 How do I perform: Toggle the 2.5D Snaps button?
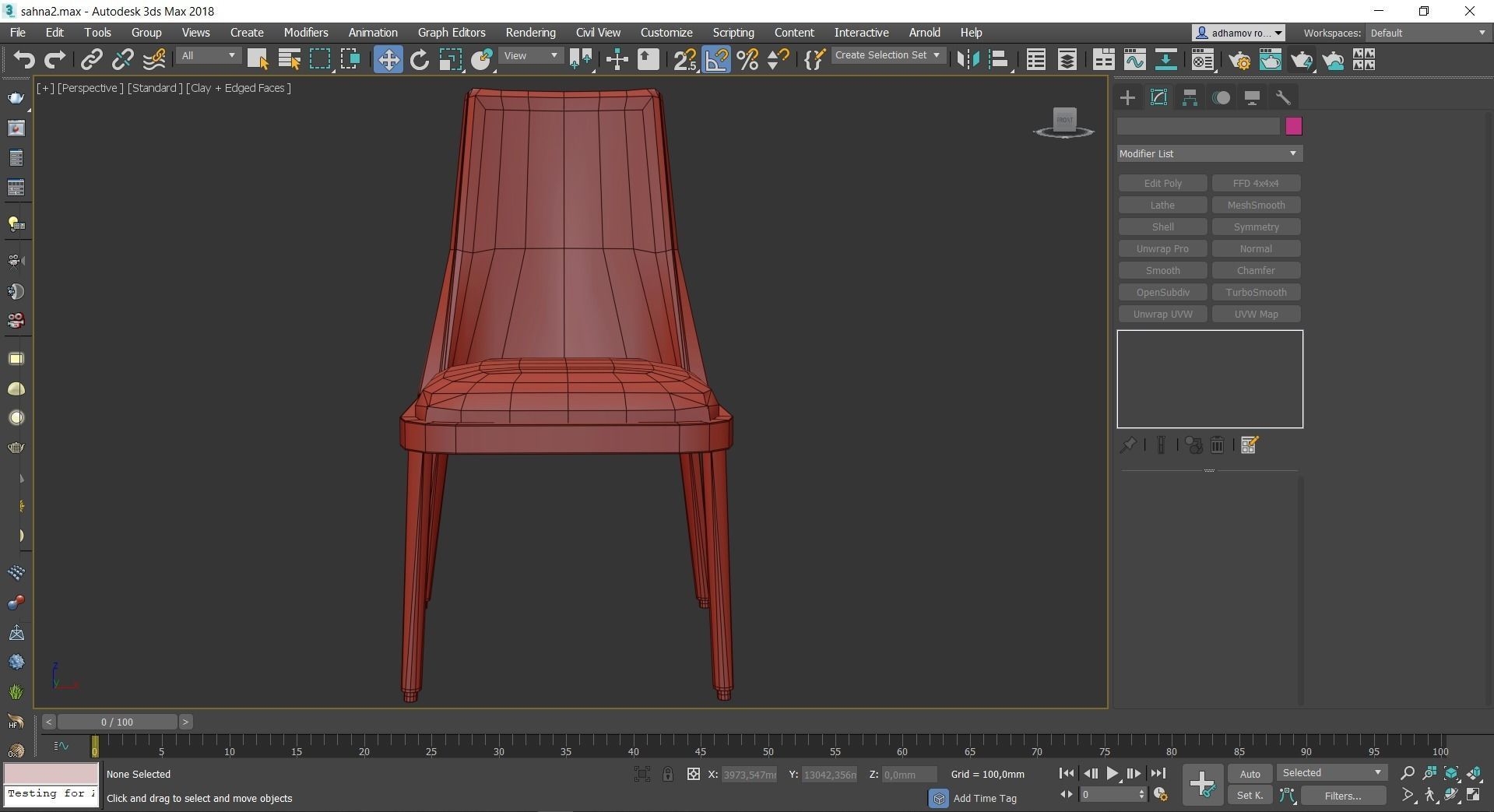point(685,60)
